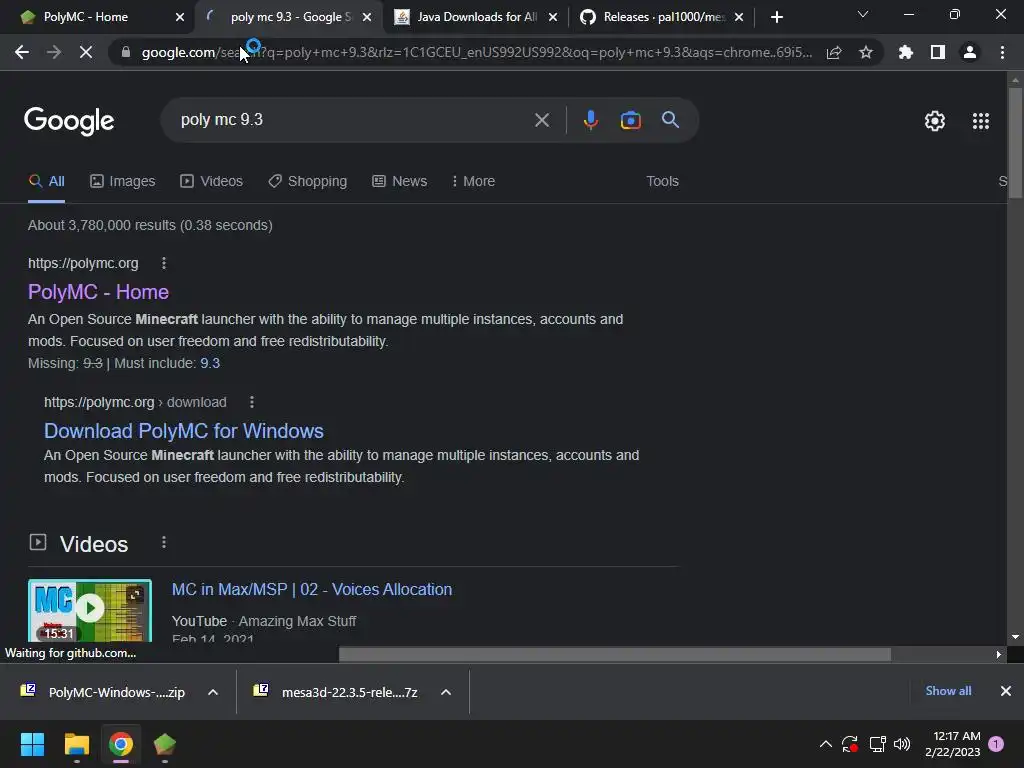Open the Chrome three-dot menu
This screenshot has height=768, width=1024.
pos(1002,52)
